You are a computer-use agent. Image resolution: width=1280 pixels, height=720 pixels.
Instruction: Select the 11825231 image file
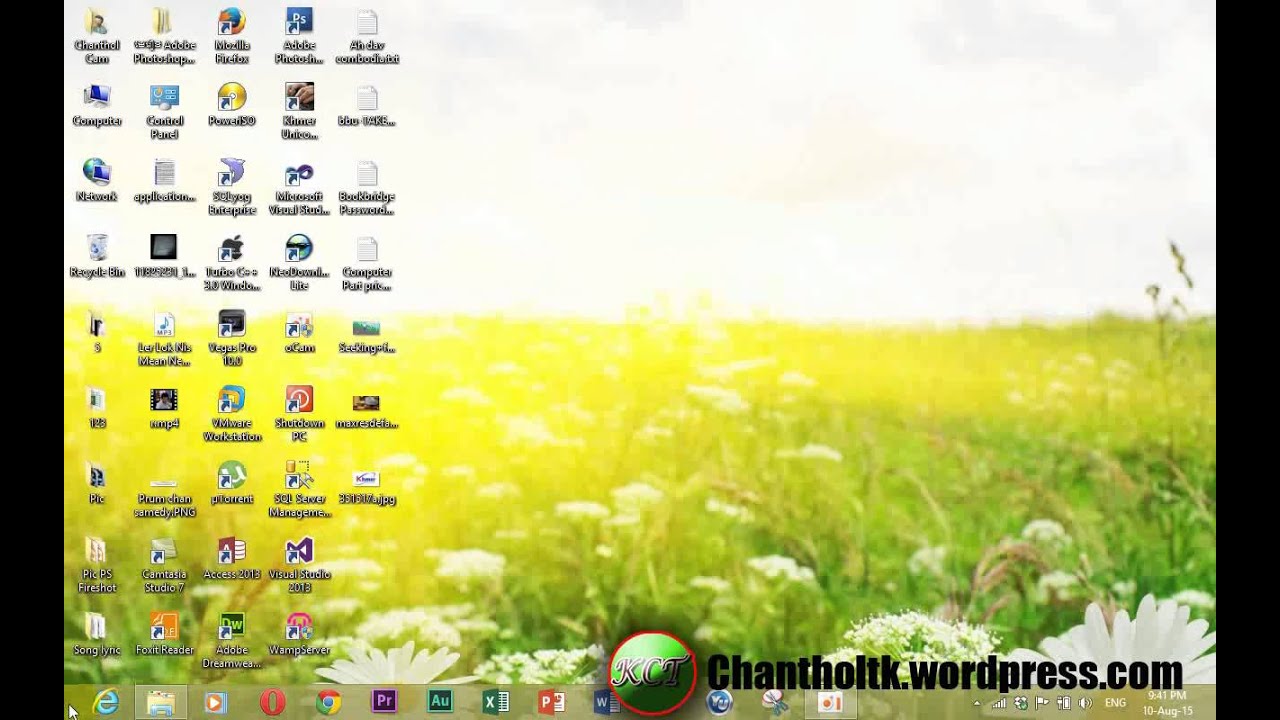164,256
